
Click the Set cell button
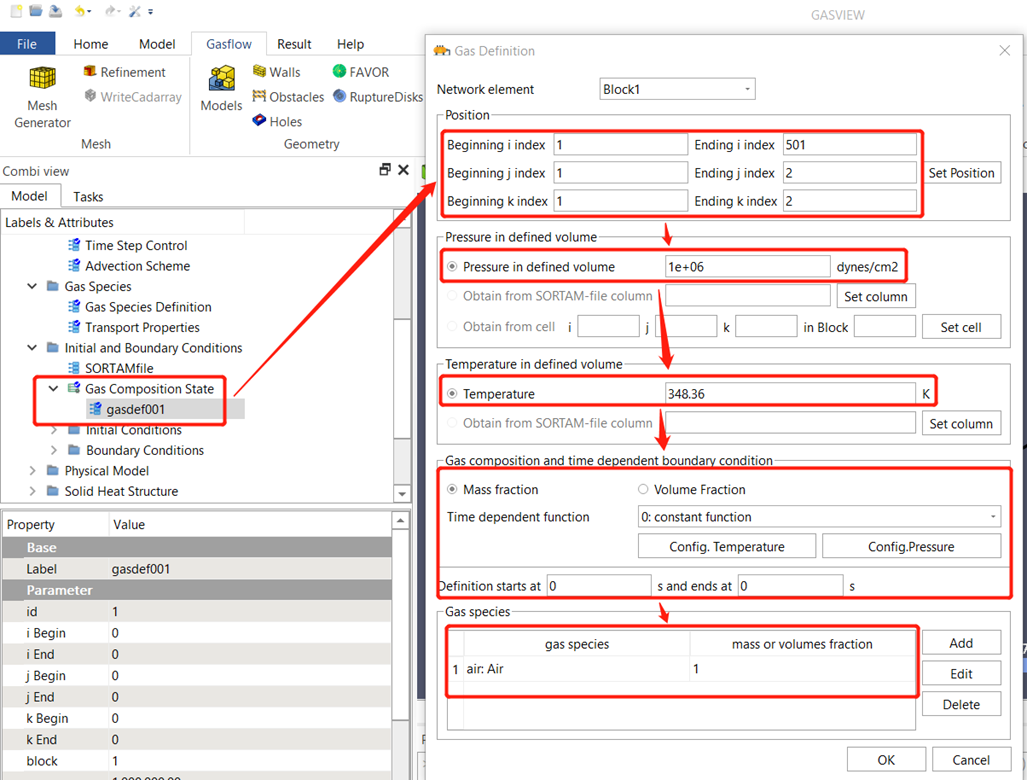pyautogui.click(x=961, y=327)
